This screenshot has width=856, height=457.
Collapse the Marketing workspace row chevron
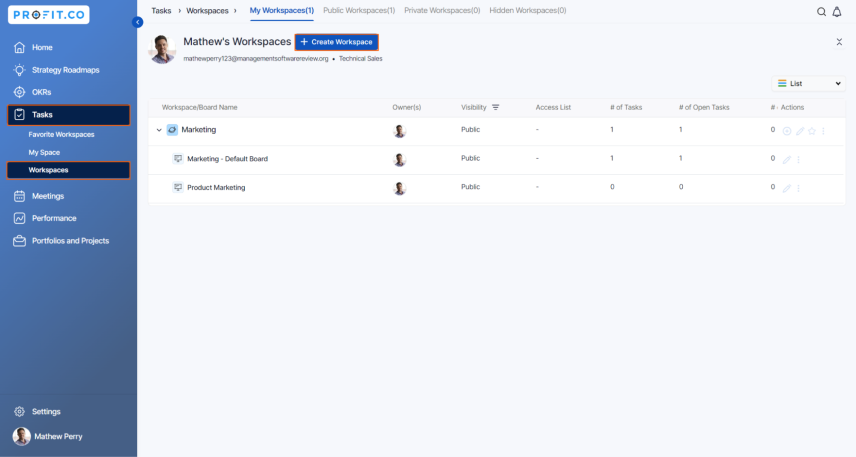tap(159, 130)
